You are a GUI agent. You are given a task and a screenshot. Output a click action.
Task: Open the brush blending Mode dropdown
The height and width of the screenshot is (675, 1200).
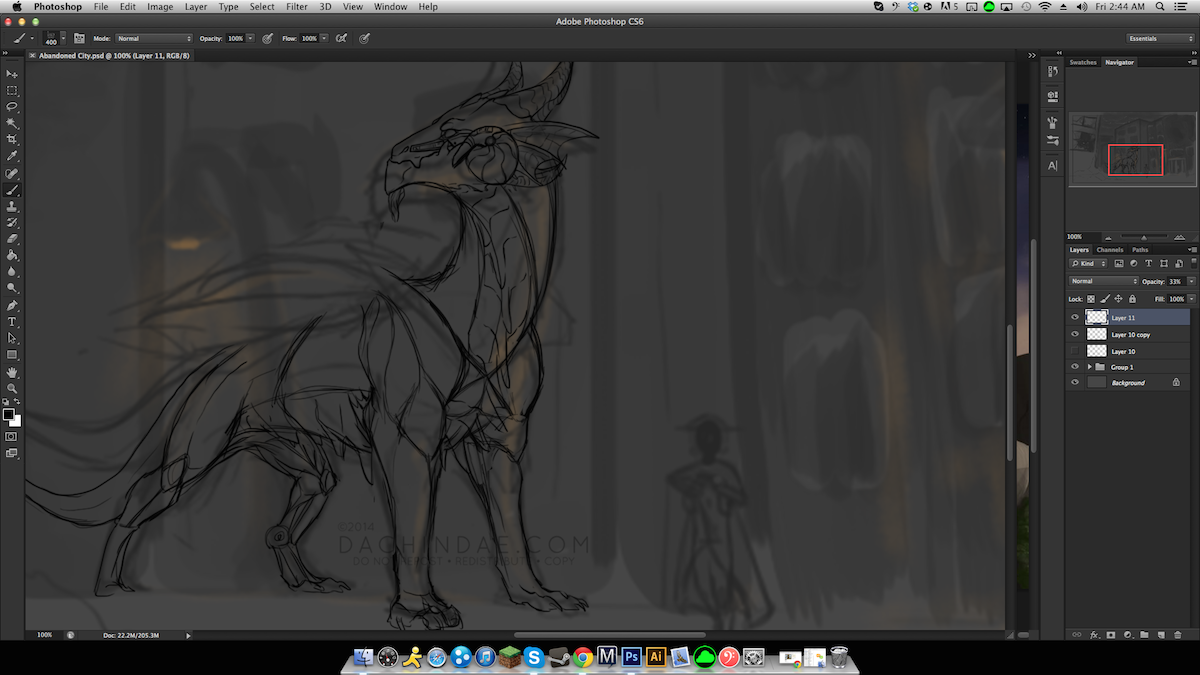point(154,38)
